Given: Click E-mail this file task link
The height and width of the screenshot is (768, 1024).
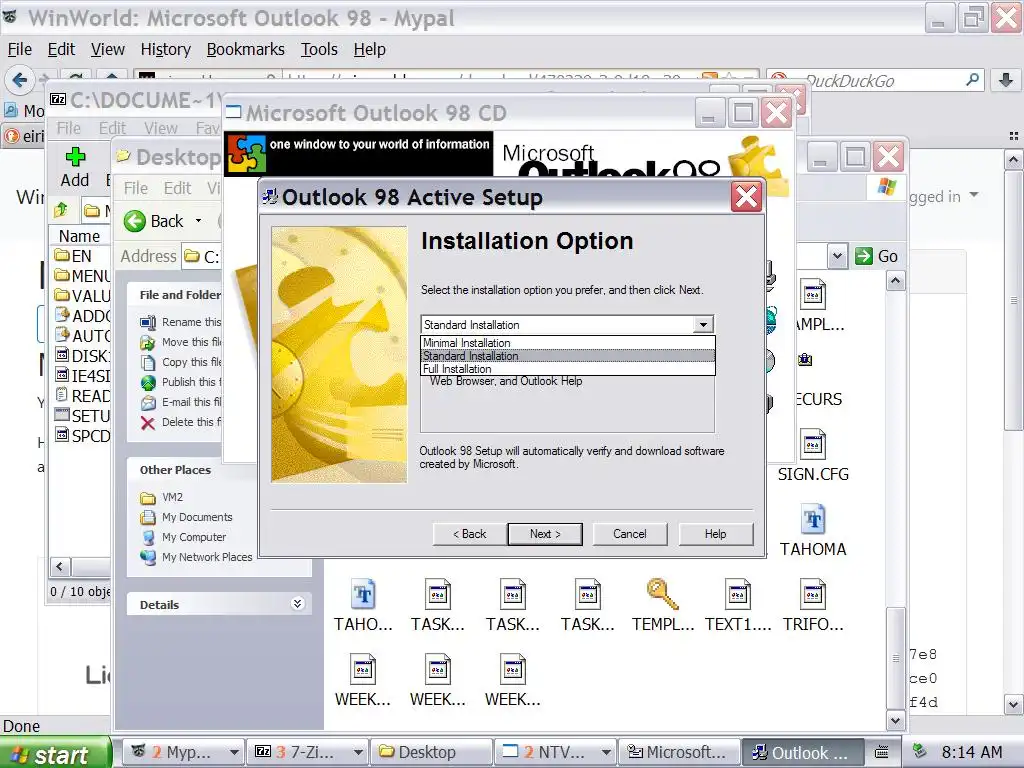Looking at the screenshot, I should [x=181, y=402].
